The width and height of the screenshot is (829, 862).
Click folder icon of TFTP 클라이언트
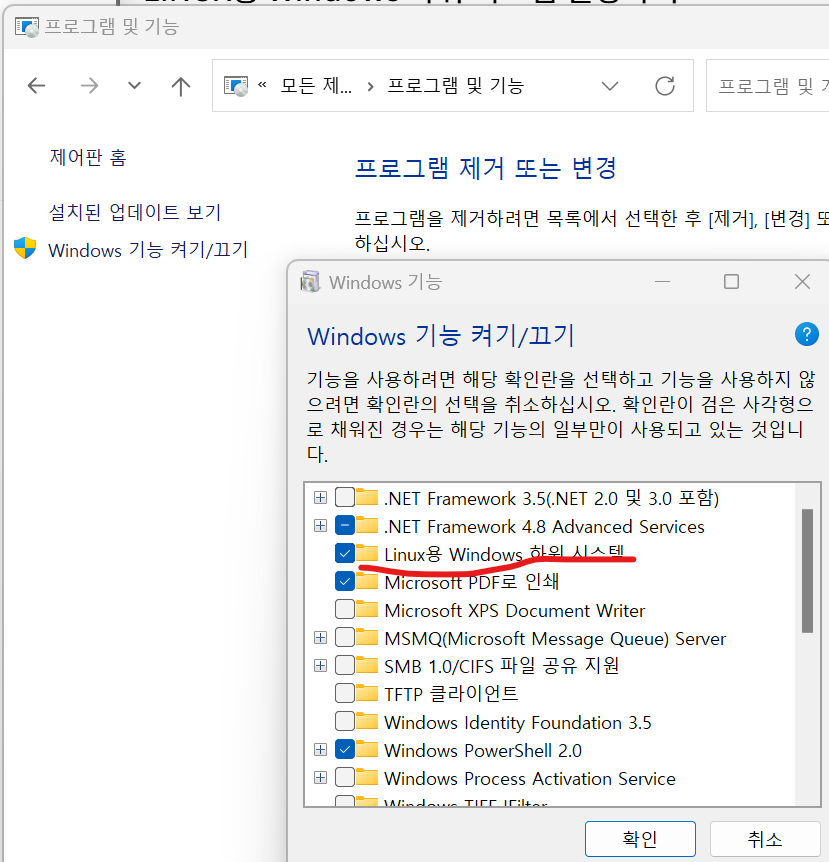pyautogui.click(x=367, y=693)
